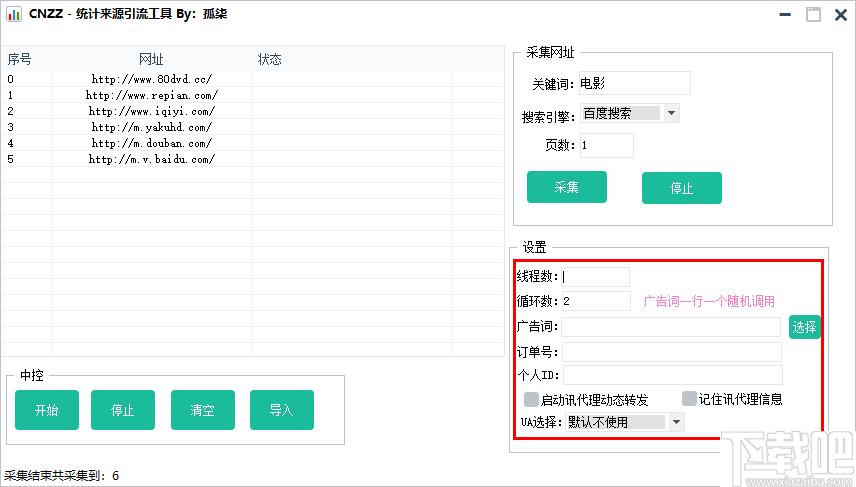The image size is (856, 487).
Task: Select the 百度搜索 combo box
Action: (x=629, y=114)
